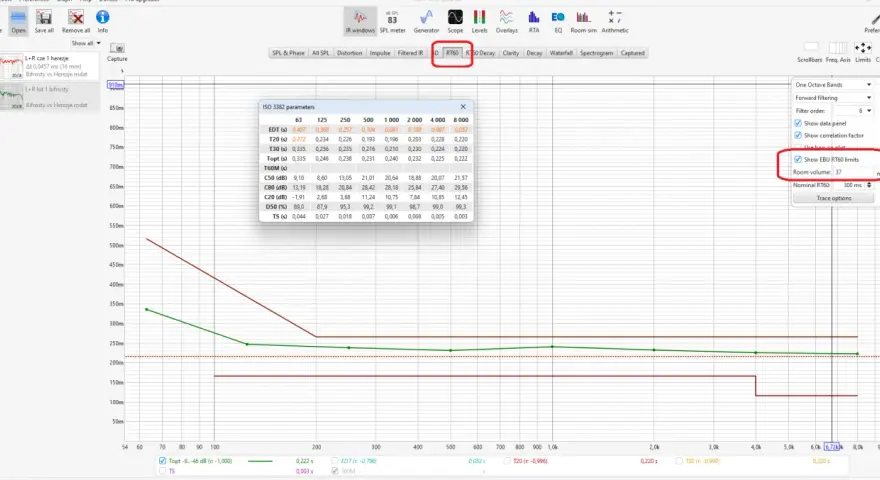
Task: Click the Capture graph icon
Action: 117,52
